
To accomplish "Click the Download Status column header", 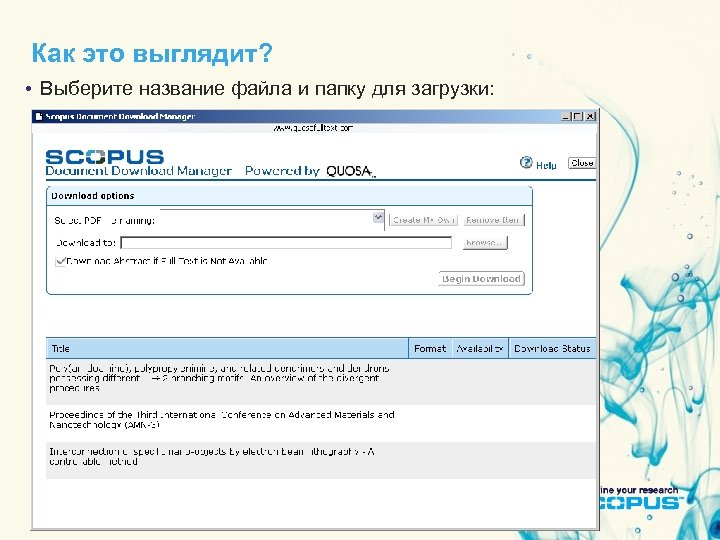I will (552, 349).
